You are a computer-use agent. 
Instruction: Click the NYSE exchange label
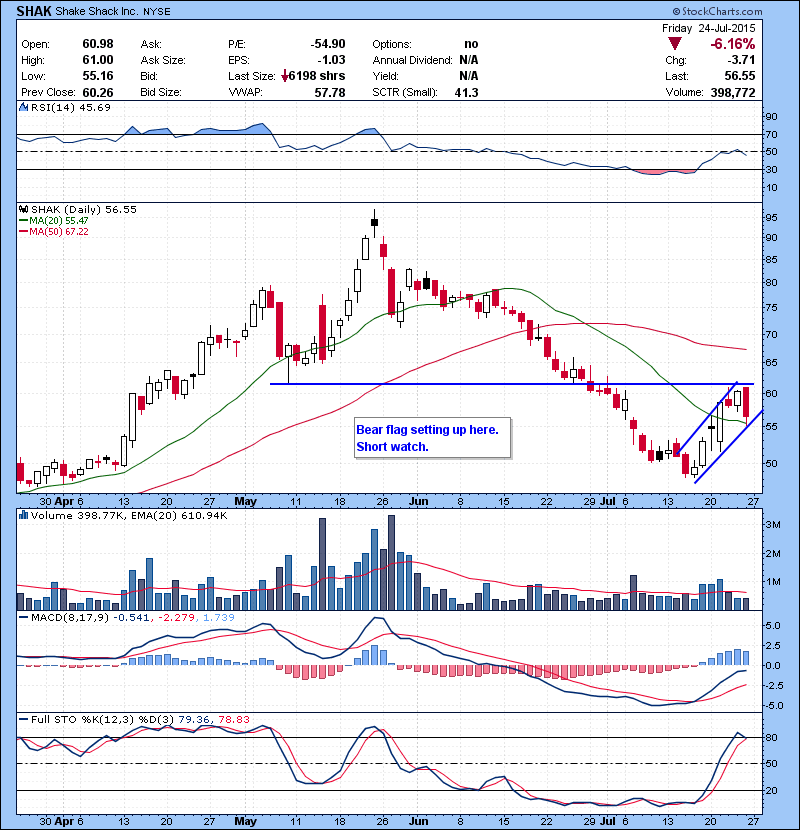(157, 12)
